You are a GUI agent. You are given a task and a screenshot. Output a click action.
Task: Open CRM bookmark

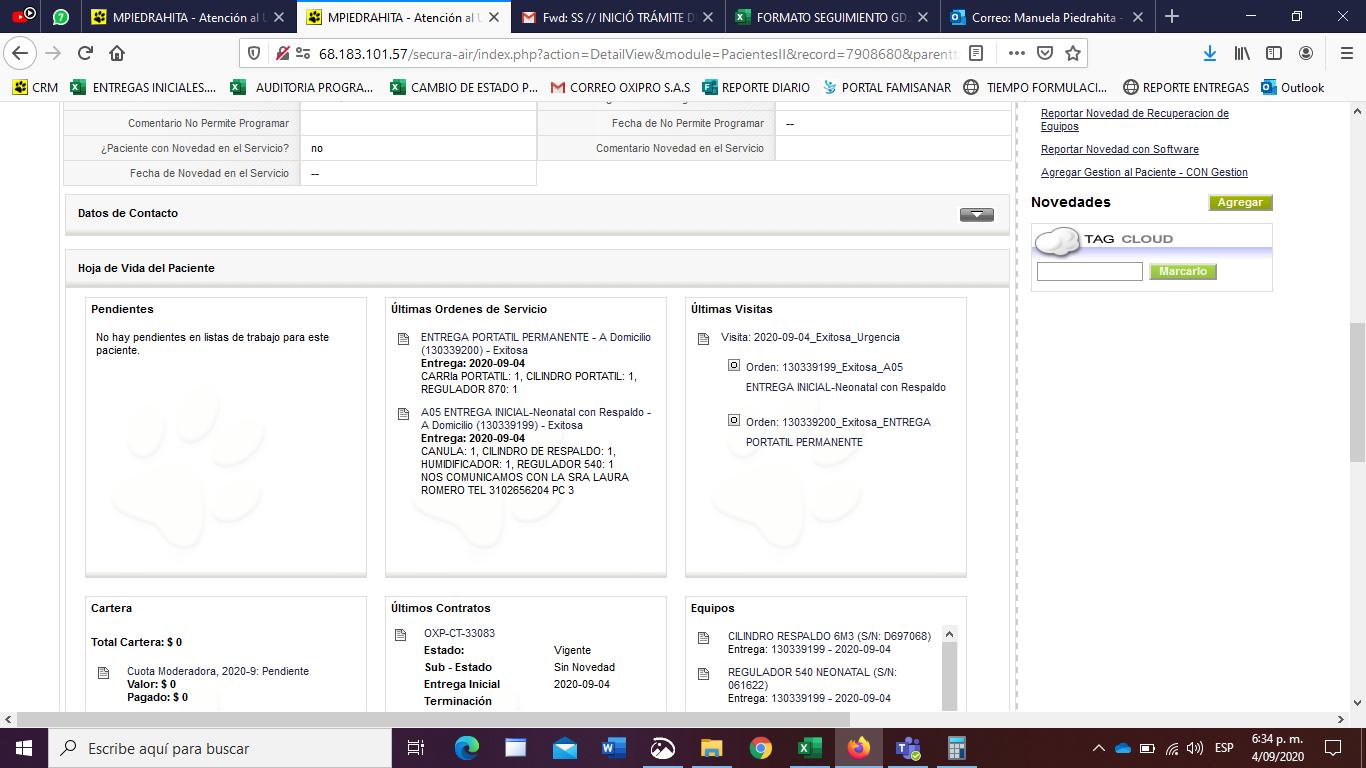(35, 87)
